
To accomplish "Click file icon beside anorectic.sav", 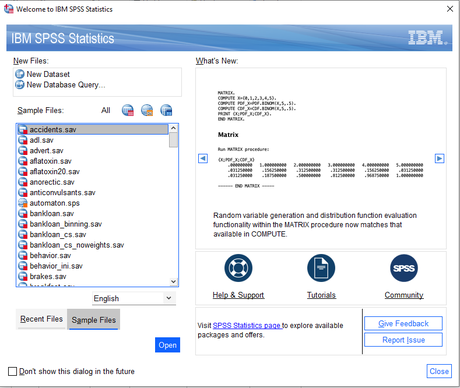I will click(x=23, y=182).
